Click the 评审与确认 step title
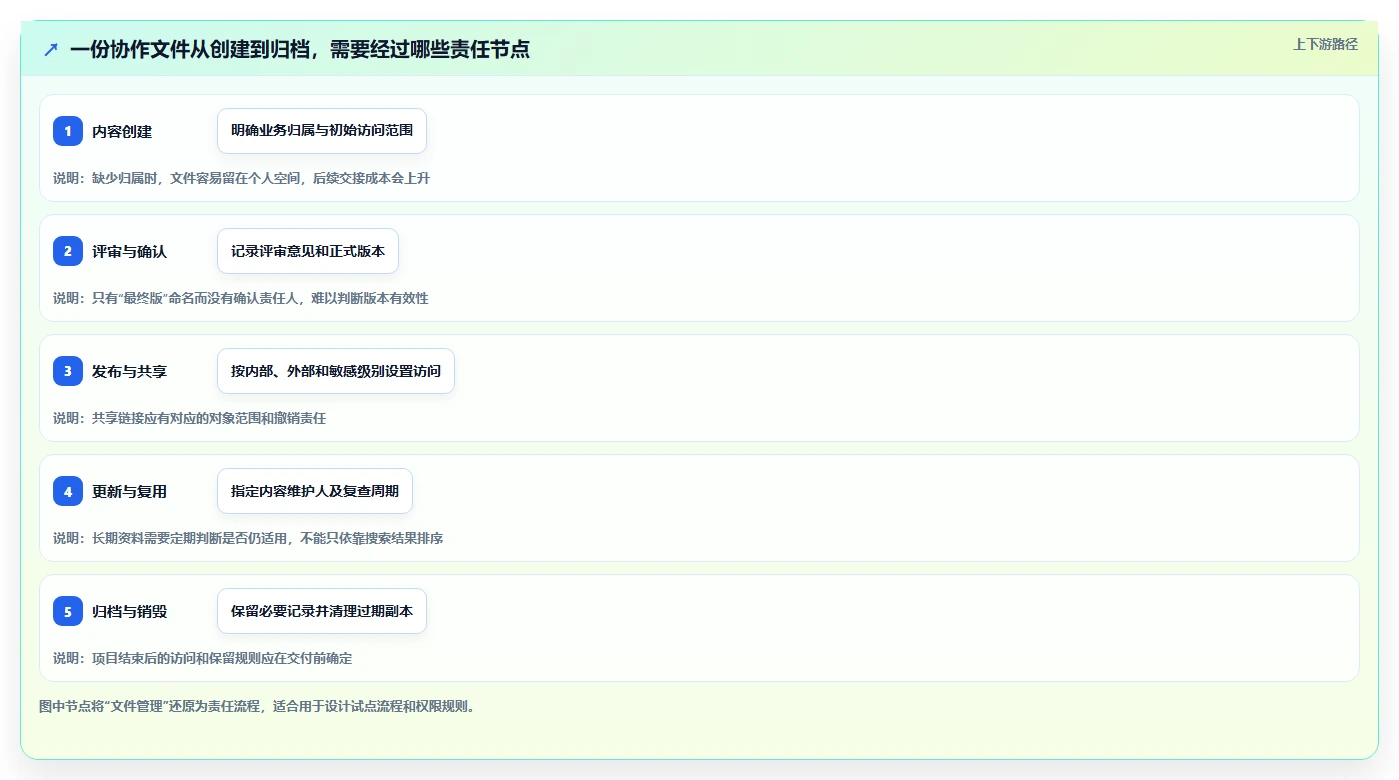Viewport: 1399px width, 780px height. pyautogui.click(x=129, y=251)
